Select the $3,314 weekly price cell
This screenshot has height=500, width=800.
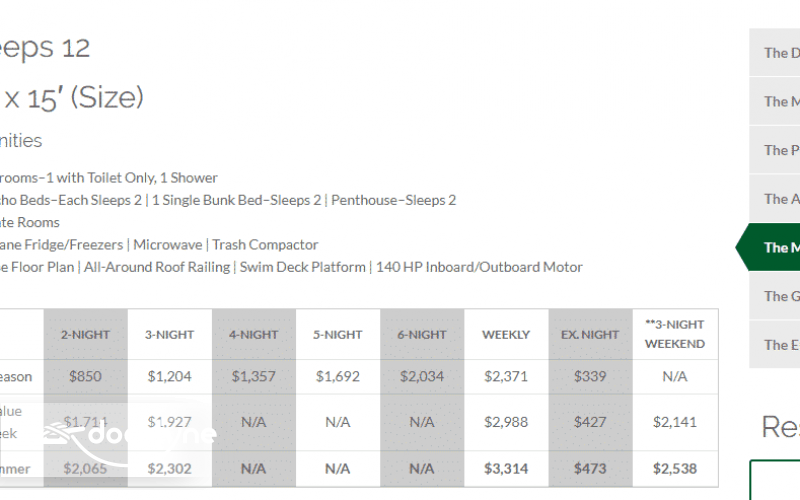pyautogui.click(x=506, y=468)
